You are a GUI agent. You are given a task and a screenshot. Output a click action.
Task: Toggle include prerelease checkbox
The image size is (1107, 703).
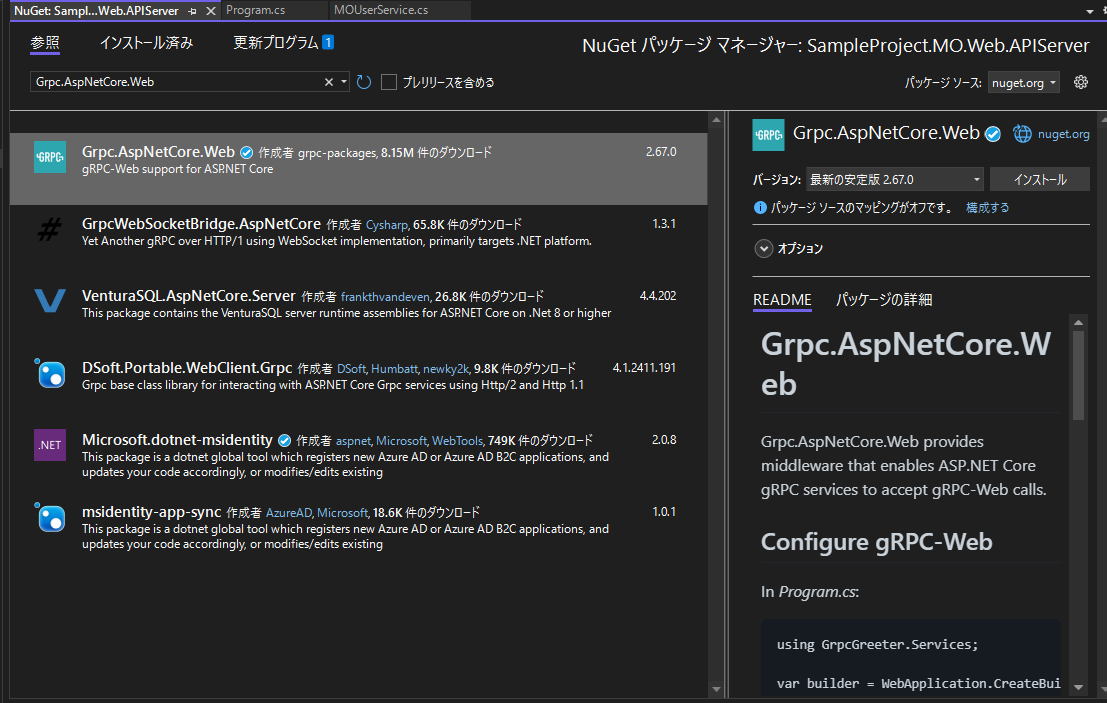coord(389,82)
